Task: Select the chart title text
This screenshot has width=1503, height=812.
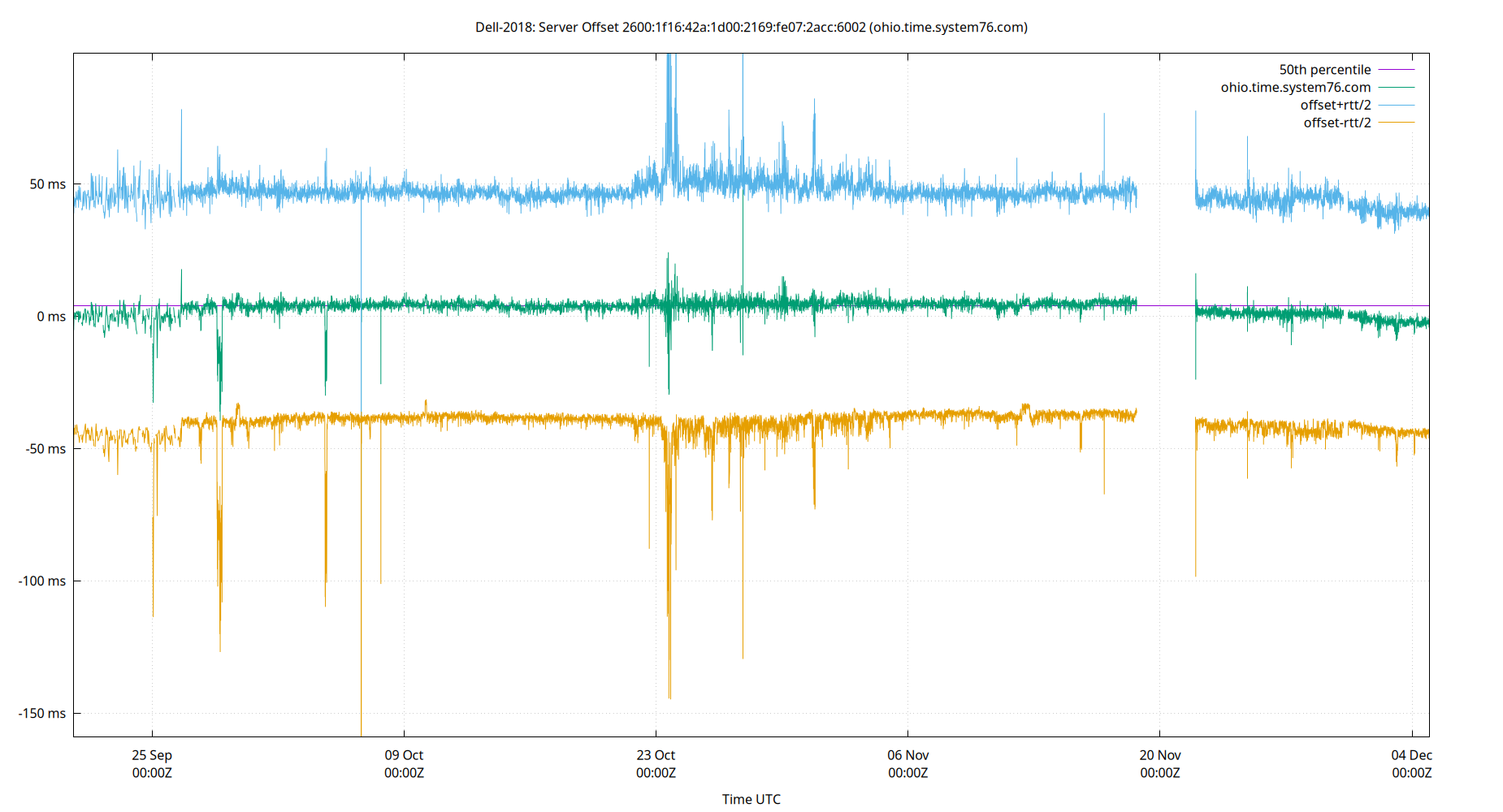Action: pos(751,27)
